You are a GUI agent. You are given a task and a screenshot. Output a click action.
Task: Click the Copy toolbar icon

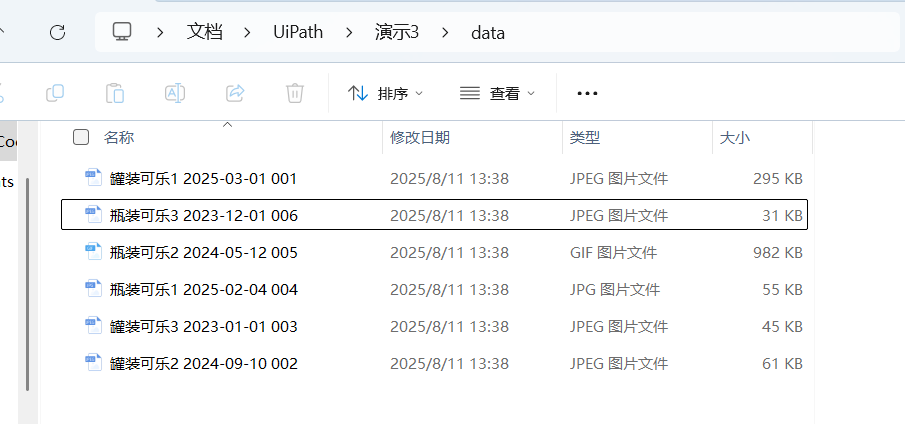(x=55, y=93)
